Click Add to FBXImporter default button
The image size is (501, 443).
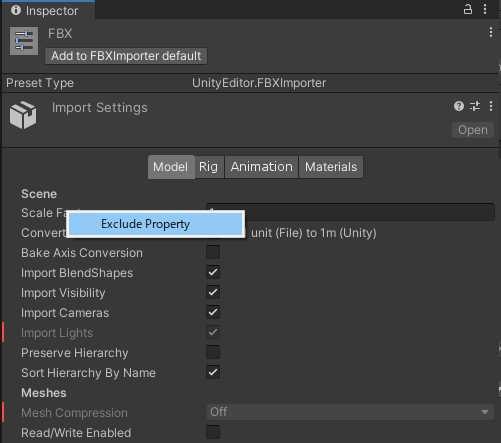pos(126,56)
